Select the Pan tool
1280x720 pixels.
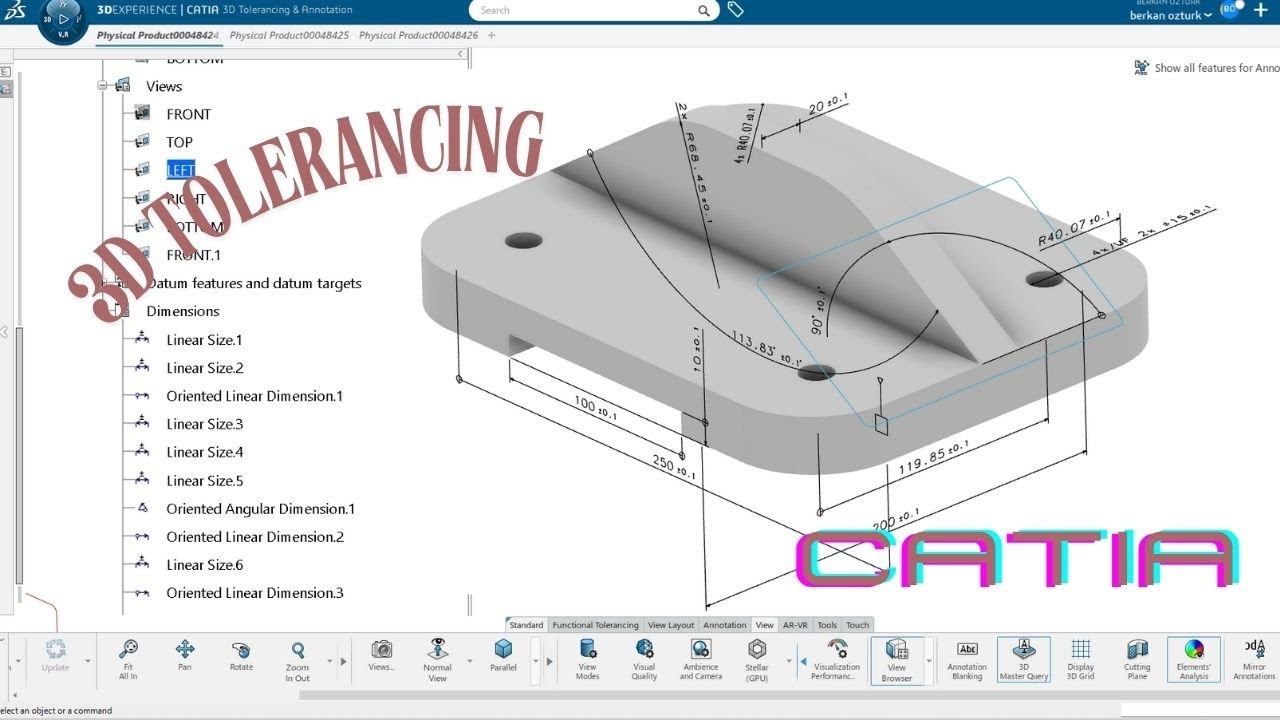pos(184,656)
